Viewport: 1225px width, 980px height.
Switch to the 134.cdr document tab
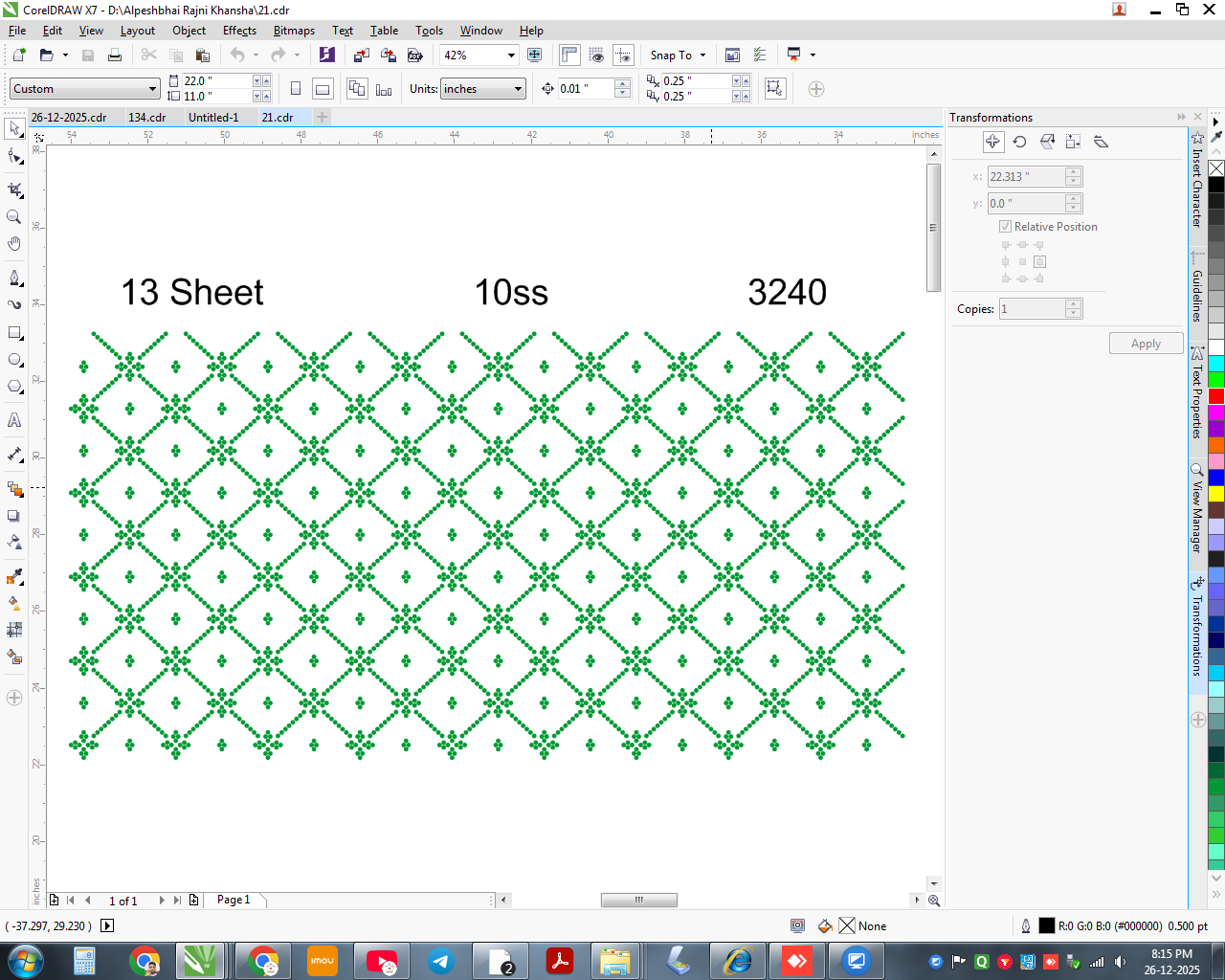[x=147, y=118]
